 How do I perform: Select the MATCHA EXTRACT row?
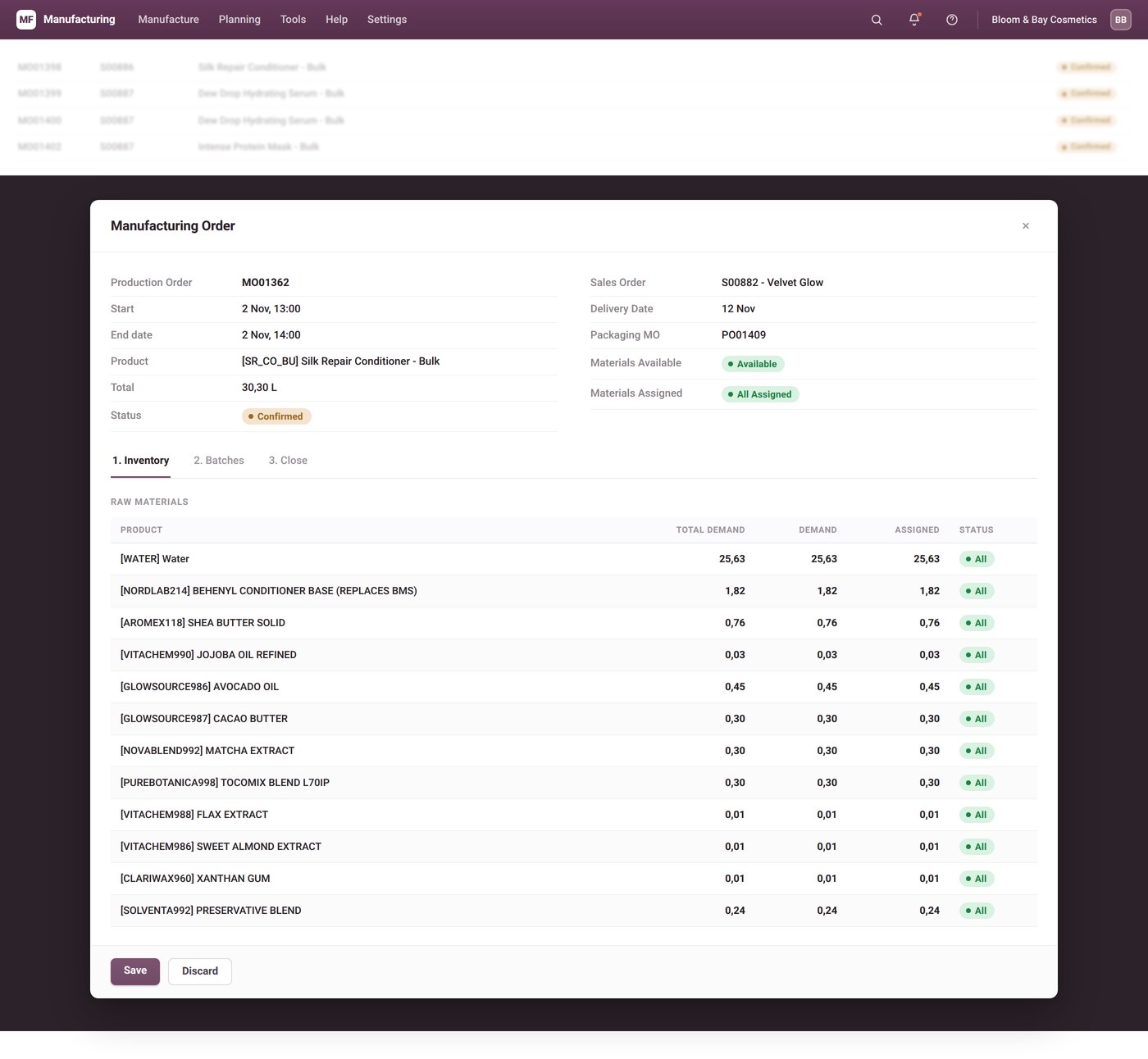574,751
